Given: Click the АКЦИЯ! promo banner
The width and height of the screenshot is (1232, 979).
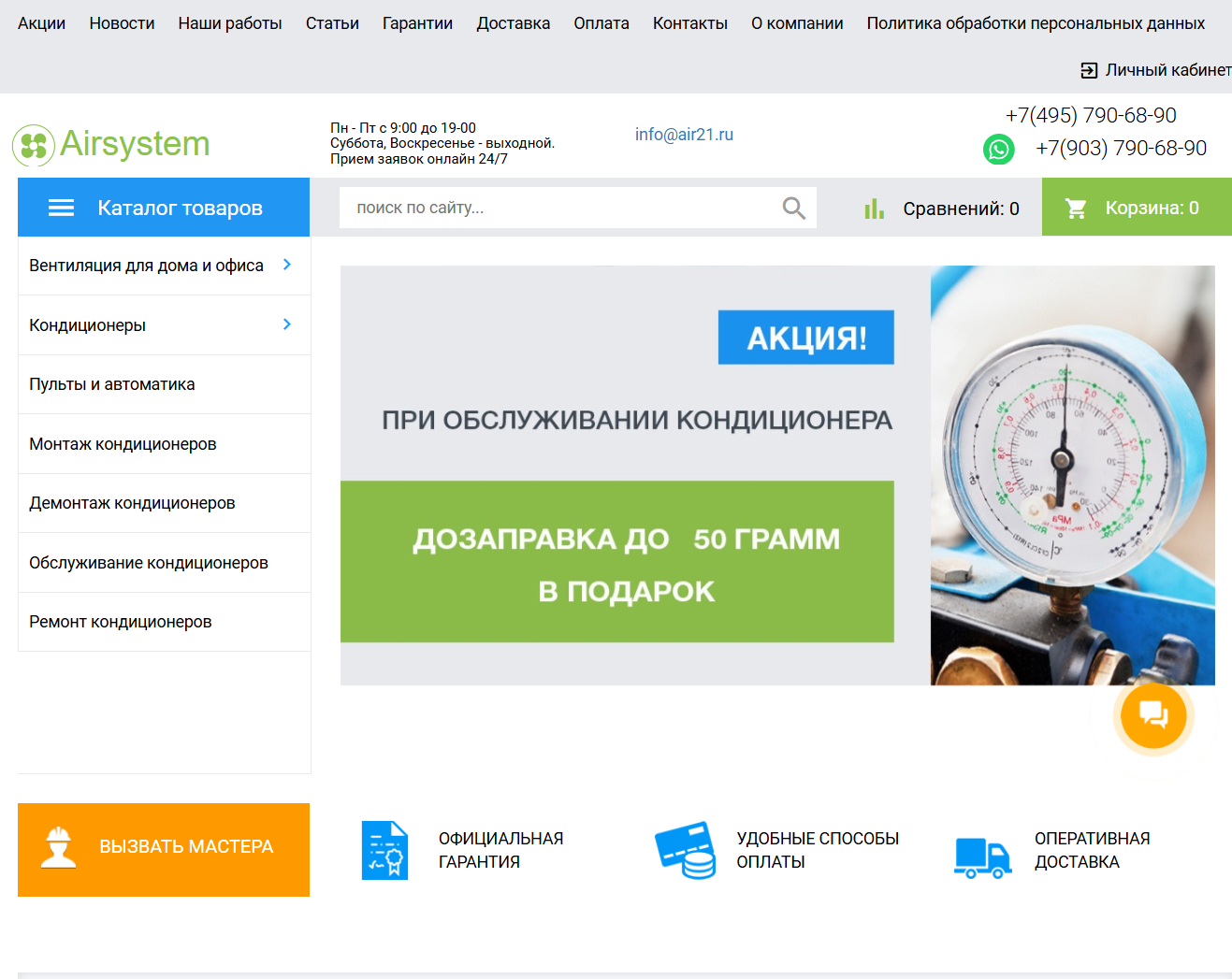Looking at the screenshot, I should (x=805, y=337).
